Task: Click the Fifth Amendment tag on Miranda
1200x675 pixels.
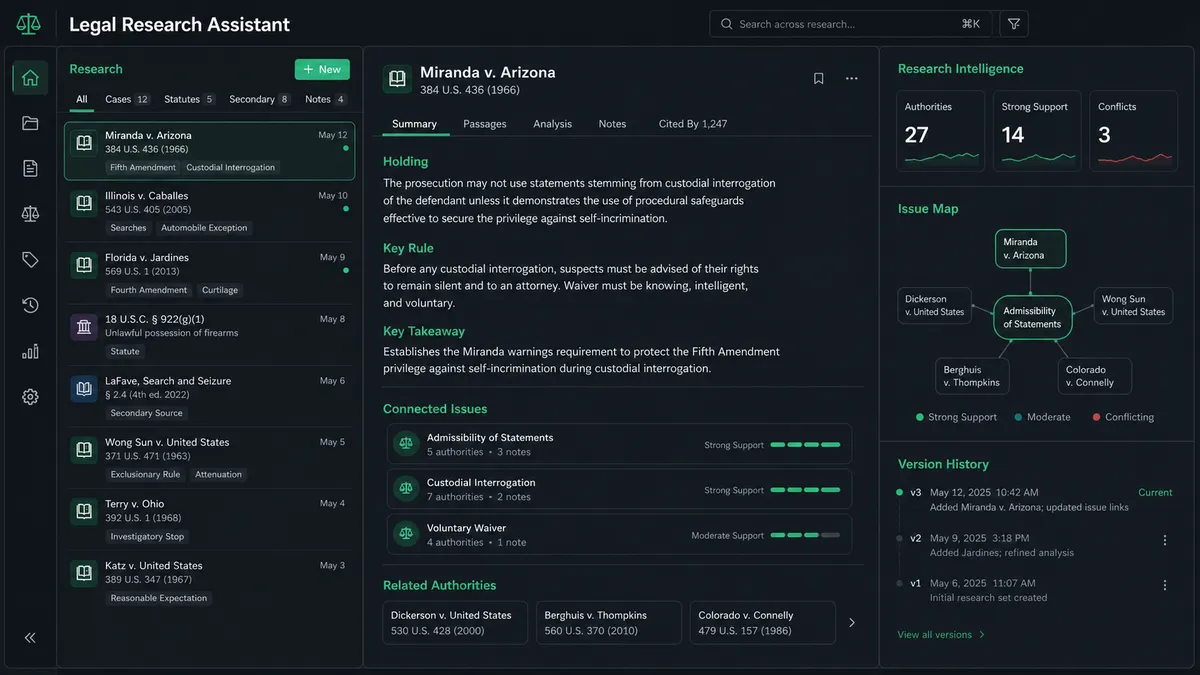Action: [x=141, y=167]
